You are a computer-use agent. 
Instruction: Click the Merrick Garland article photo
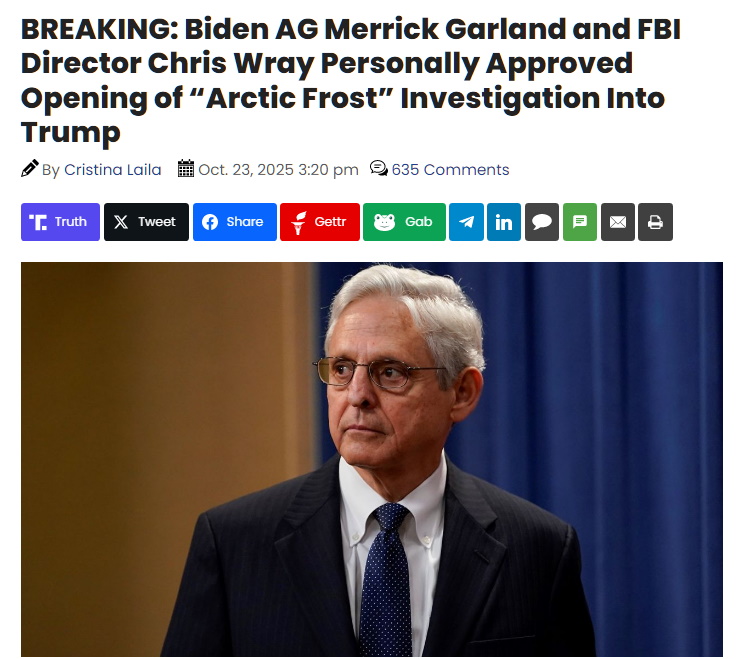(x=372, y=460)
